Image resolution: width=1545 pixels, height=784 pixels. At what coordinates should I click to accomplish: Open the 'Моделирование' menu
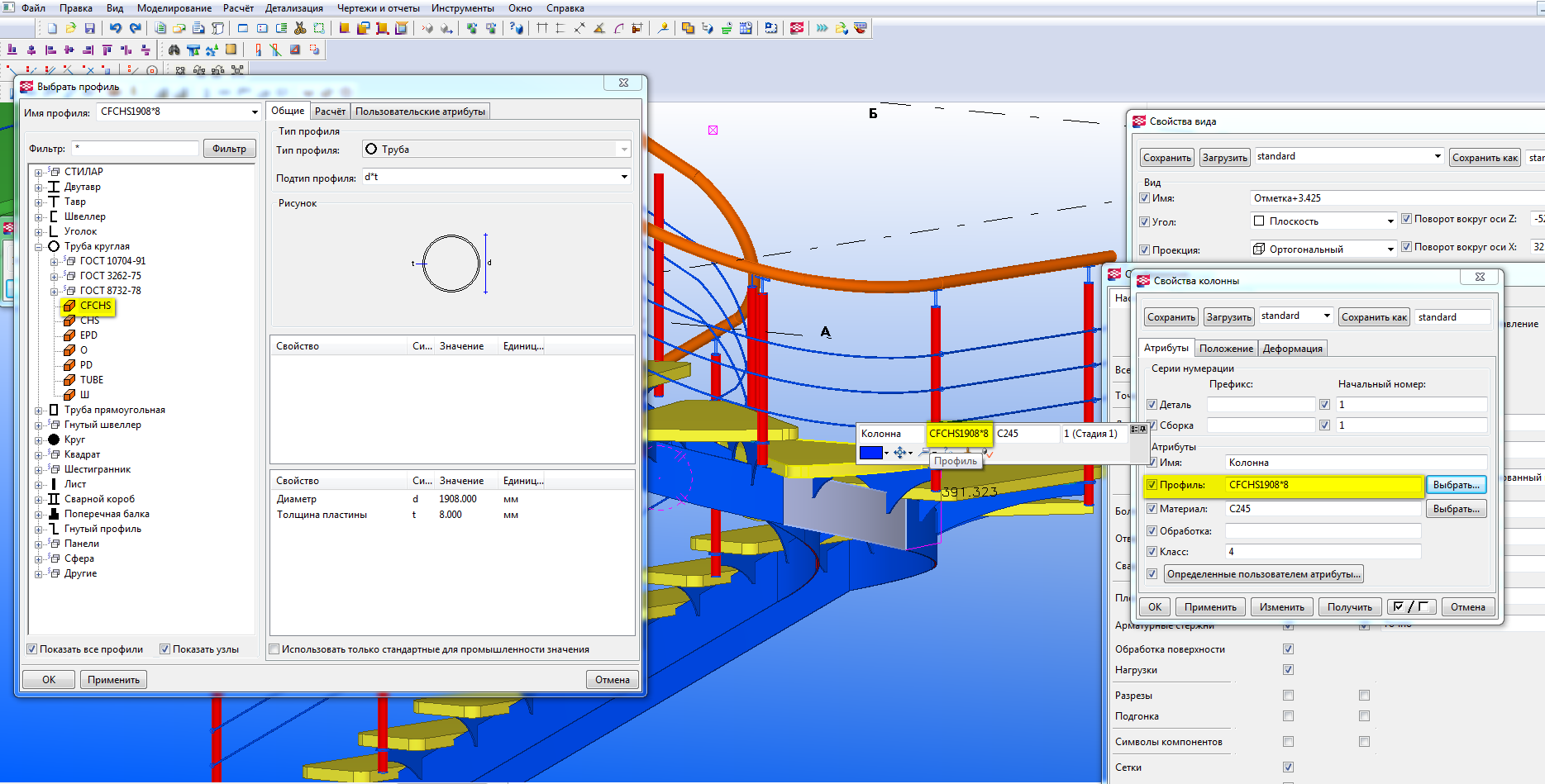[x=174, y=8]
